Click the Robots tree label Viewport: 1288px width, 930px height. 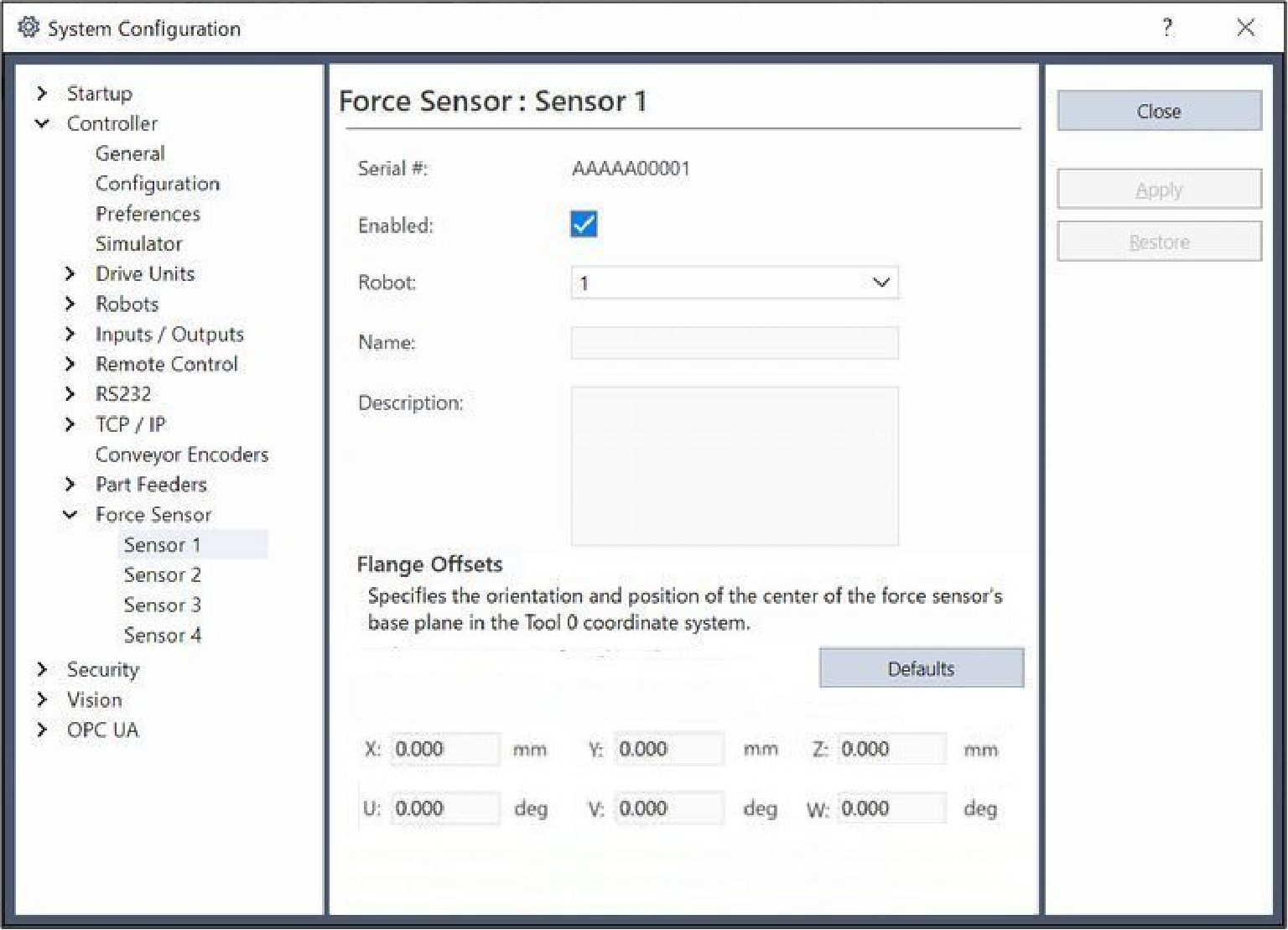click(127, 304)
